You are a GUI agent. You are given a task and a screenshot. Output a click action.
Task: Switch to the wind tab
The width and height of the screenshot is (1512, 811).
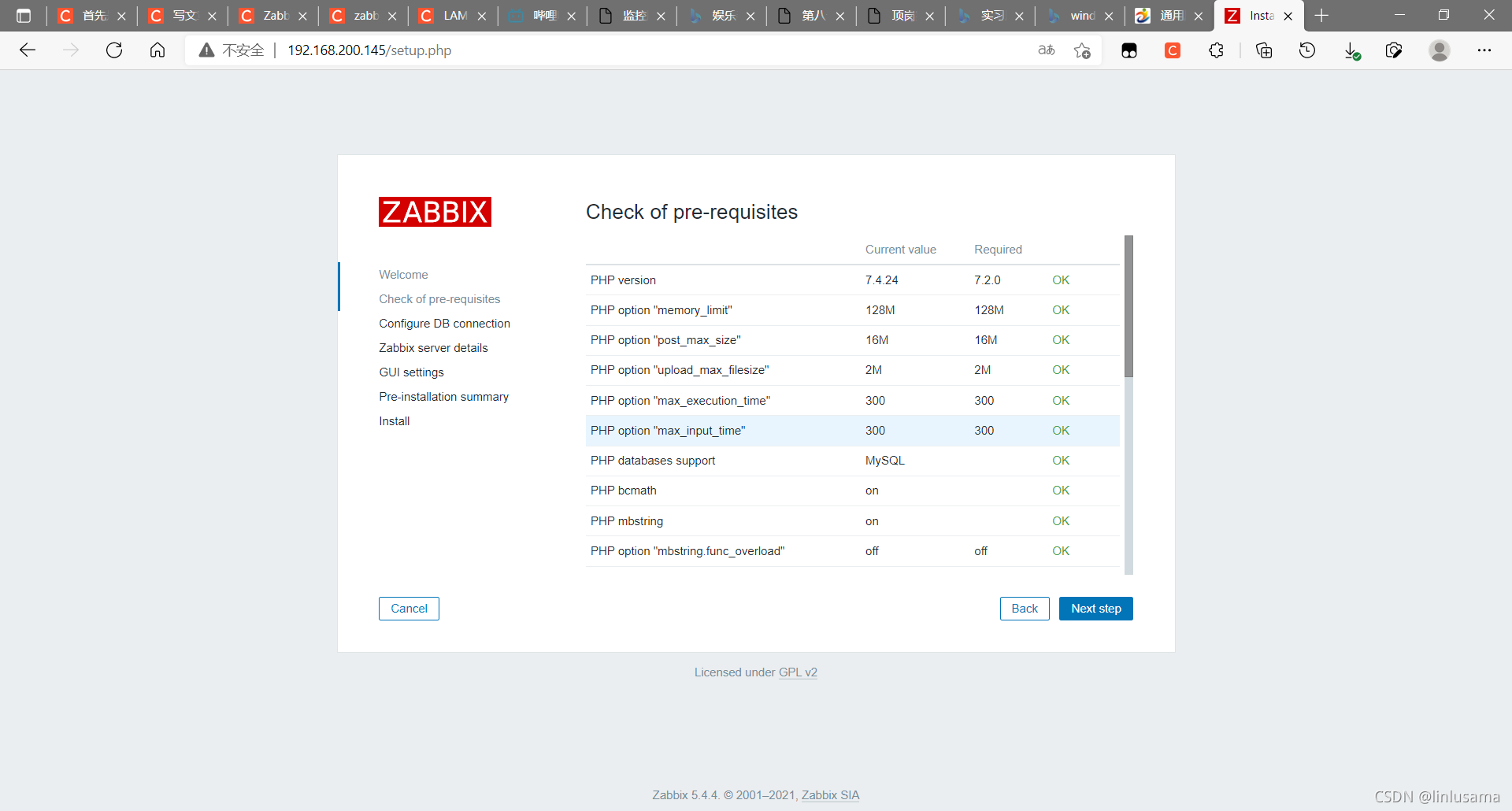coord(1080,16)
